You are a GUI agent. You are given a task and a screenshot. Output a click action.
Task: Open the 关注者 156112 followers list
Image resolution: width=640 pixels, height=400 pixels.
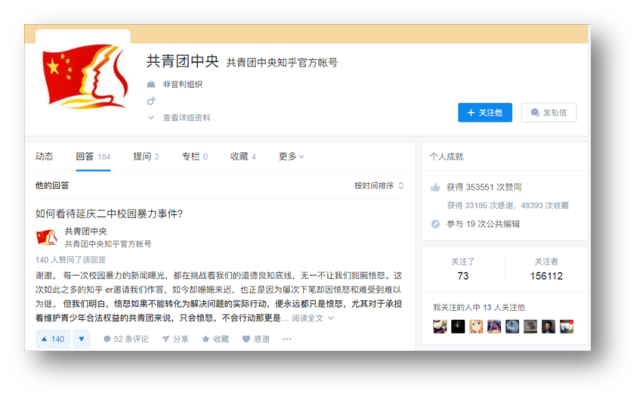(546, 269)
